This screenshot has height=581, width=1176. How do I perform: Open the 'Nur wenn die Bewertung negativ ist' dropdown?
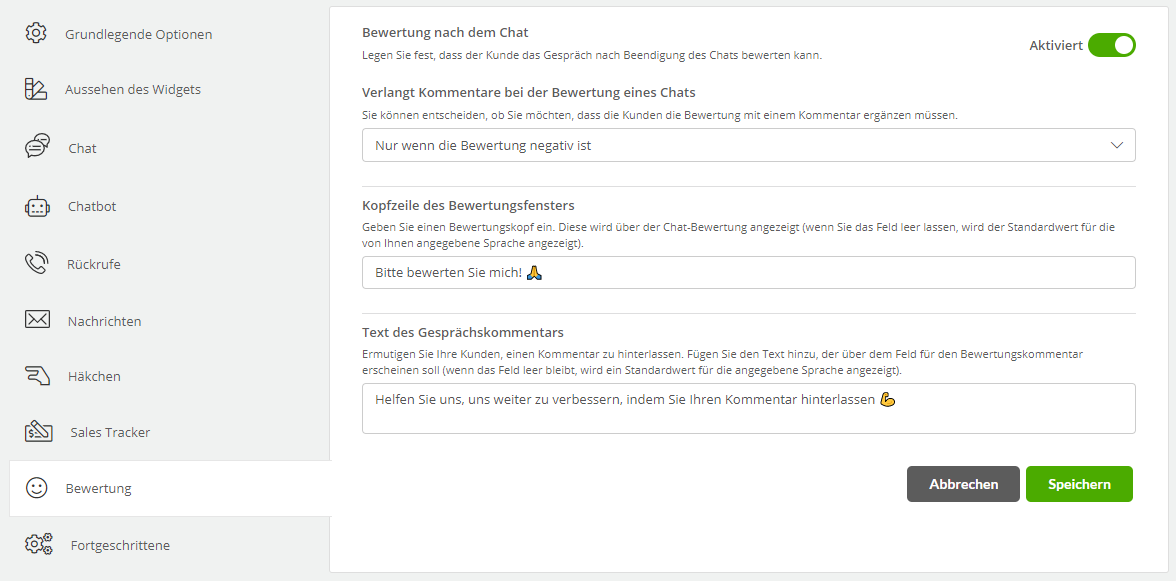point(748,145)
